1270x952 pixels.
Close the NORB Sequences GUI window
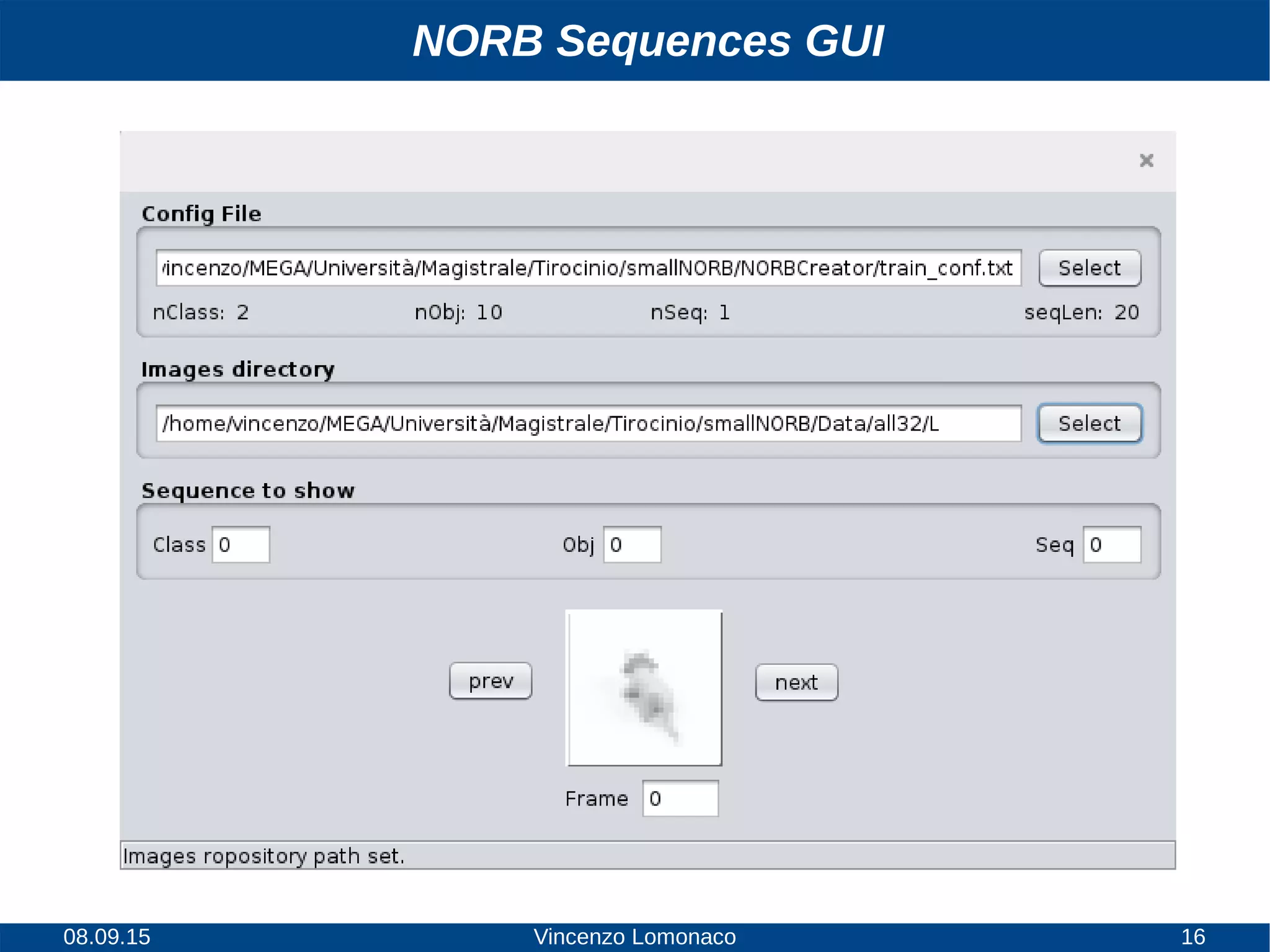1146,161
